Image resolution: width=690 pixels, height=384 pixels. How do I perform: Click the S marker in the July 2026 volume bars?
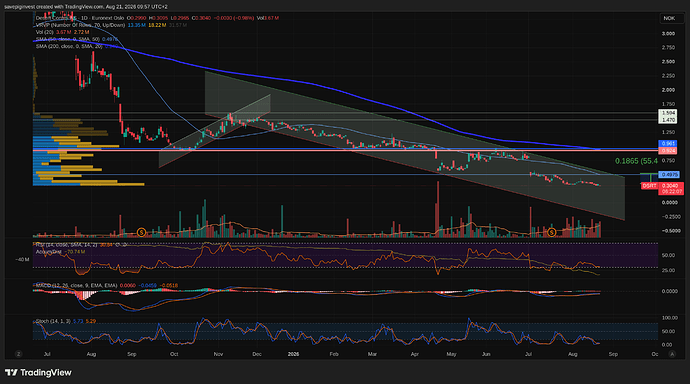coord(551,232)
